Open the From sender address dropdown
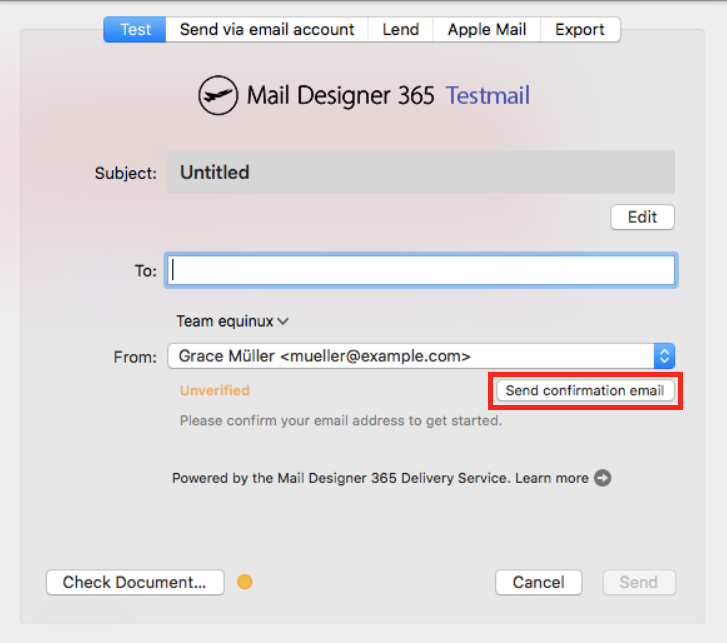Viewport: 727px width, 643px height. pos(421,356)
